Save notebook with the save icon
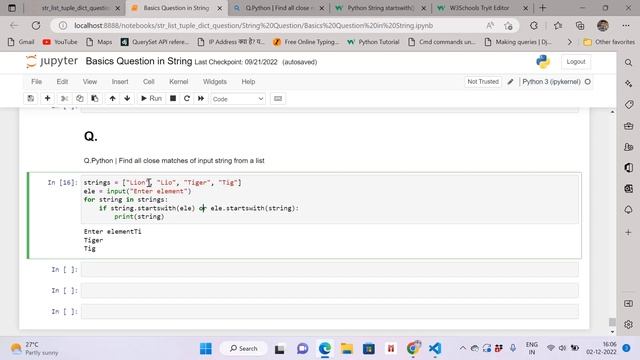This screenshot has width=640, height=360. 31,98
